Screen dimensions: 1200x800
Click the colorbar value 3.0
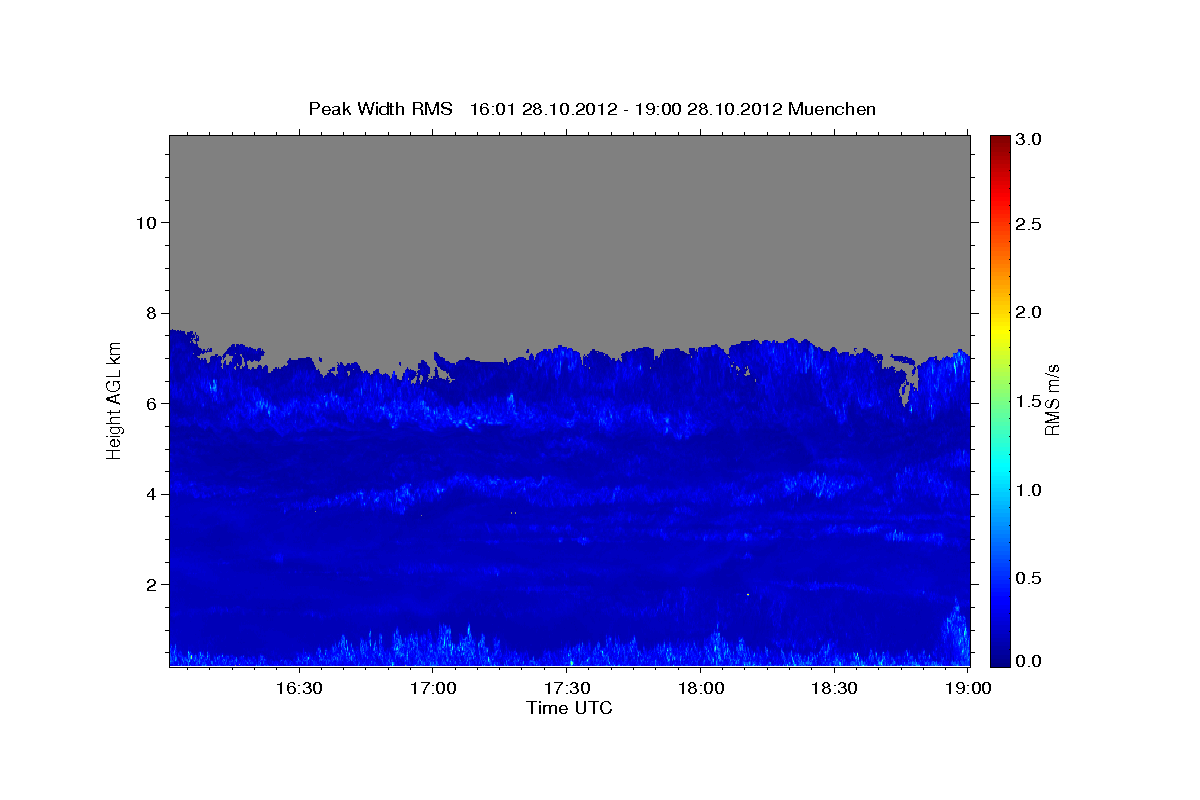point(1029,140)
